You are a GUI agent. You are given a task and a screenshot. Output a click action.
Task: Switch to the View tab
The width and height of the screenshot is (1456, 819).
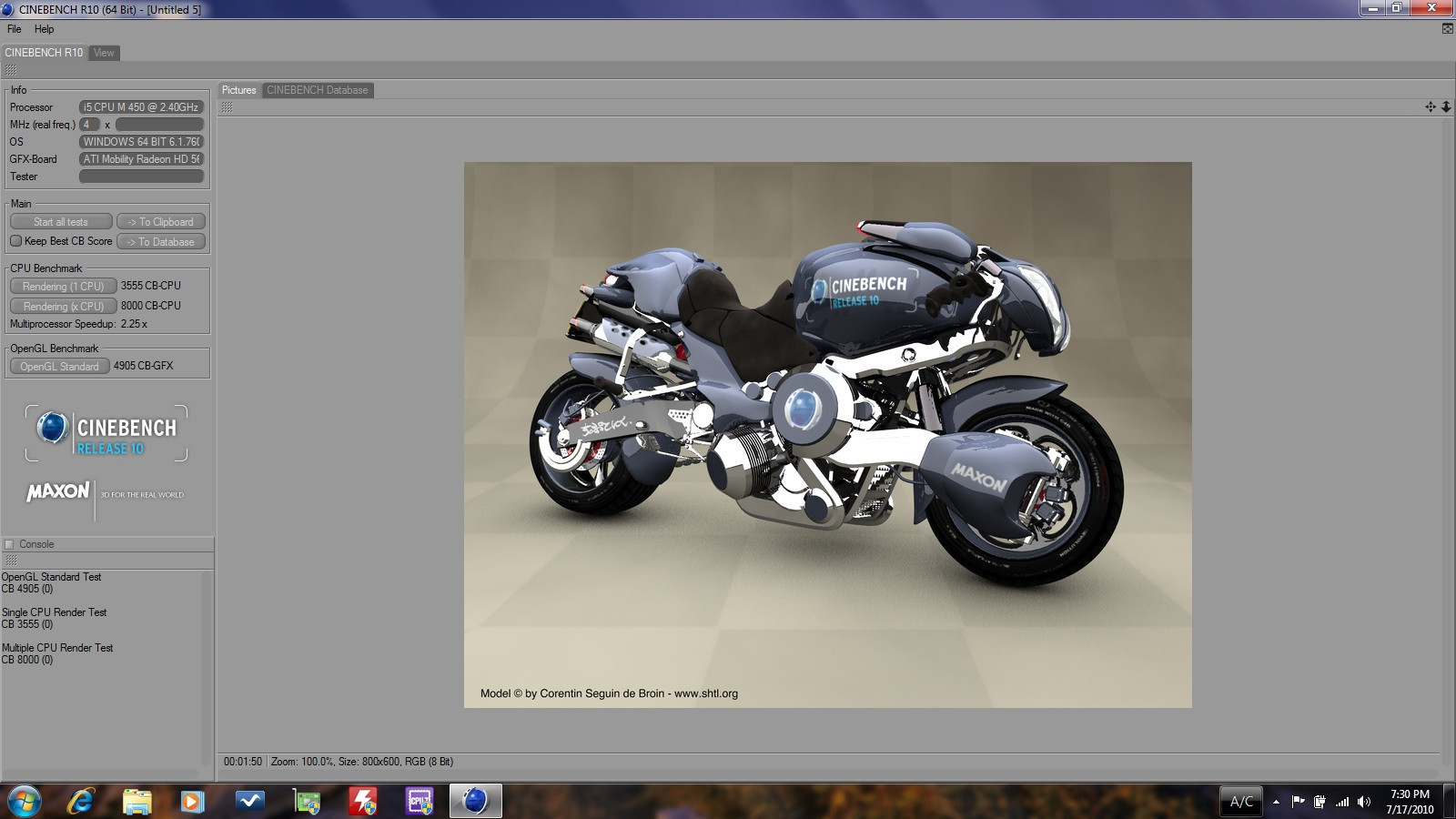click(x=104, y=53)
